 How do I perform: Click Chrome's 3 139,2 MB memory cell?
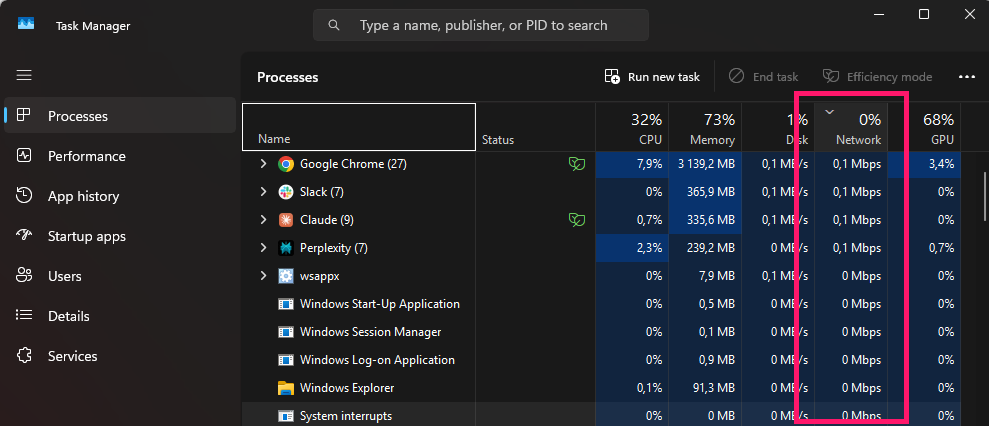705,164
